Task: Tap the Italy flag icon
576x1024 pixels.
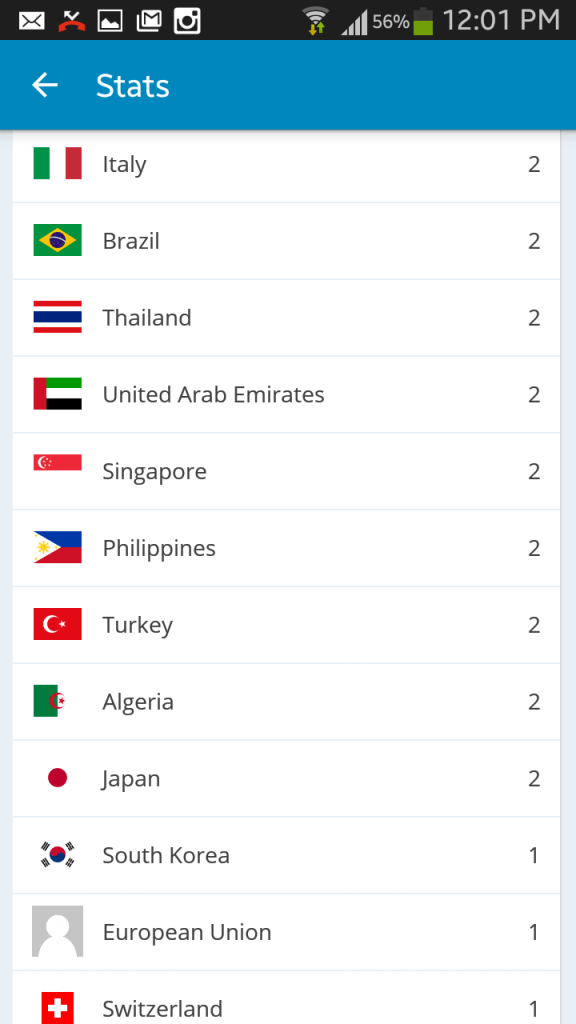Action: click(57, 164)
